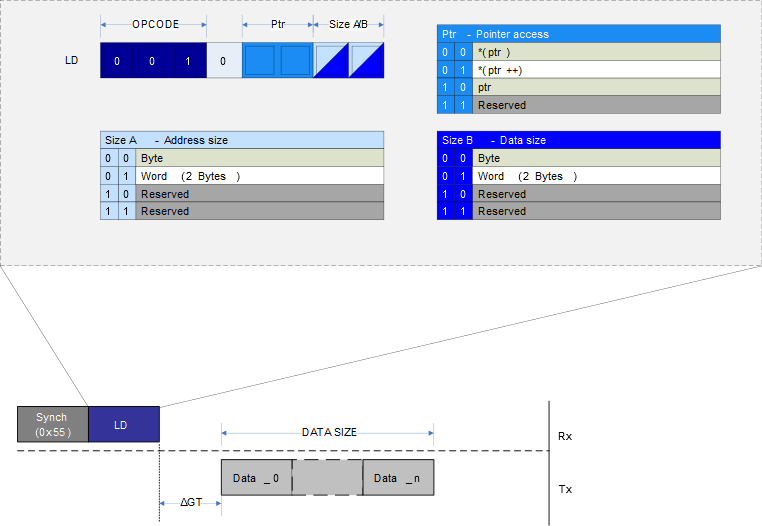Click the OPCODE label above the bits
The height and width of the screenshot is (526, 762).
(x=154, y=23)
